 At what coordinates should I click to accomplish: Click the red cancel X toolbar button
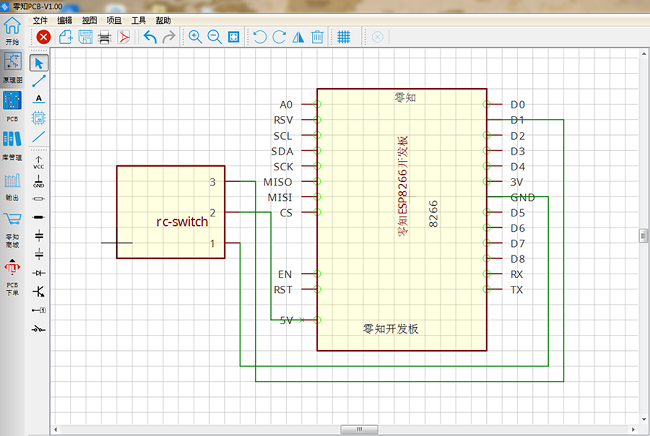click(43, 37)
